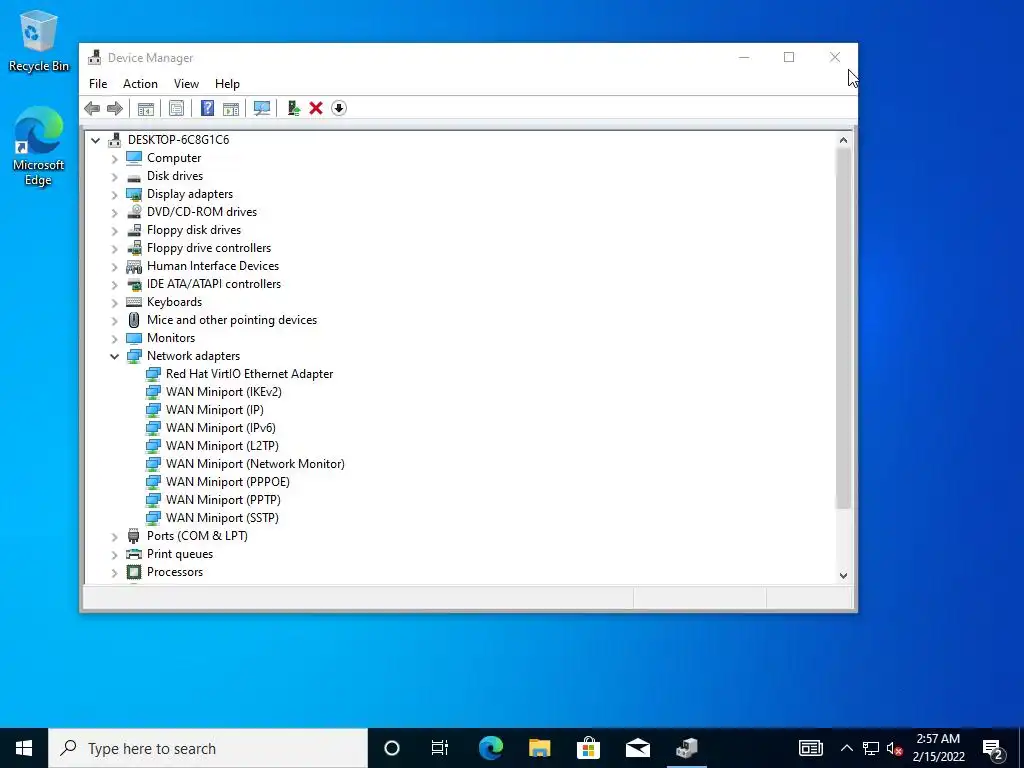Click the tree scrollbar up arrow
This screenshot has height=768, width=1024.
843,140
